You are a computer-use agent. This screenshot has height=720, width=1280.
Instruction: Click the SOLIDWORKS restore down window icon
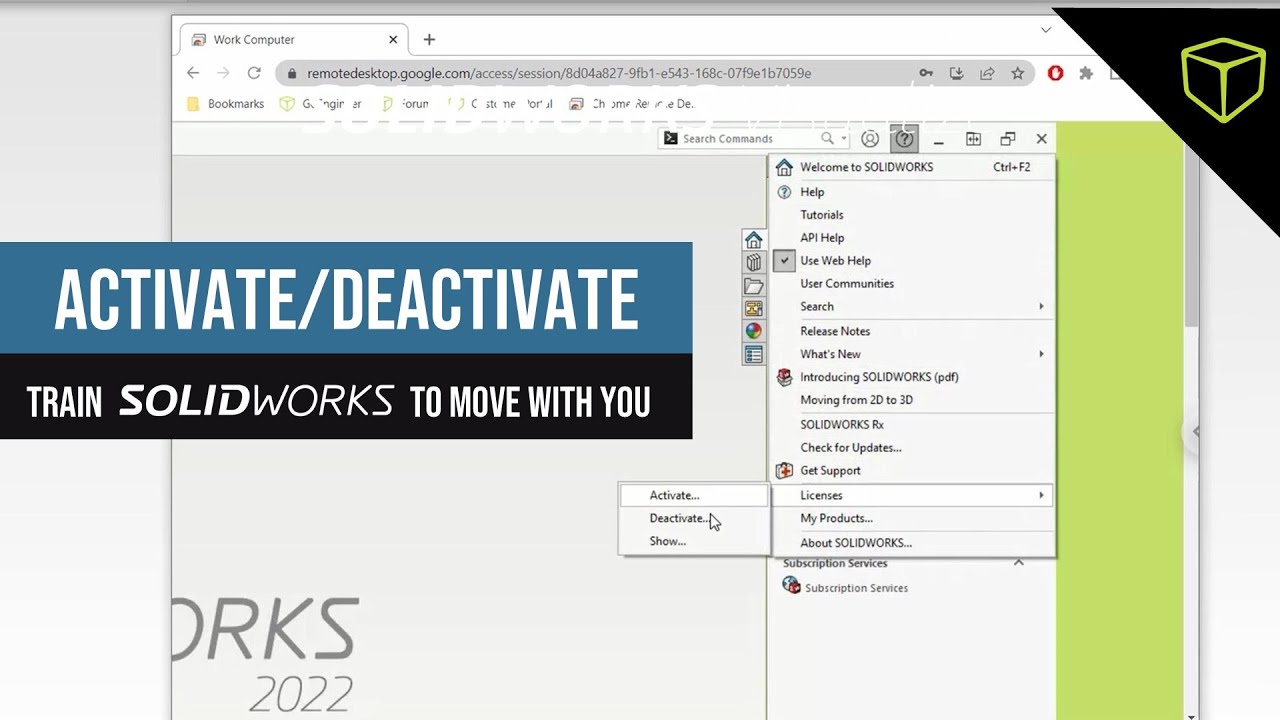coord(1007,139)
